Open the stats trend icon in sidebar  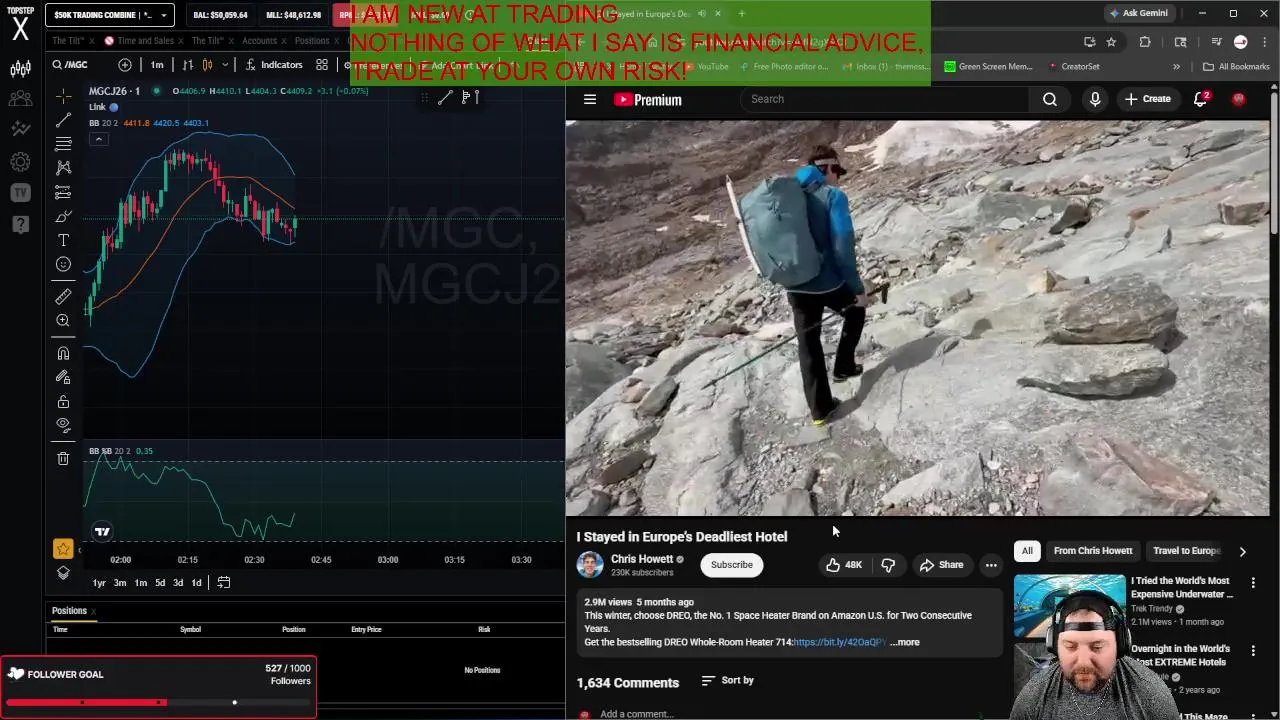(20, 129)
